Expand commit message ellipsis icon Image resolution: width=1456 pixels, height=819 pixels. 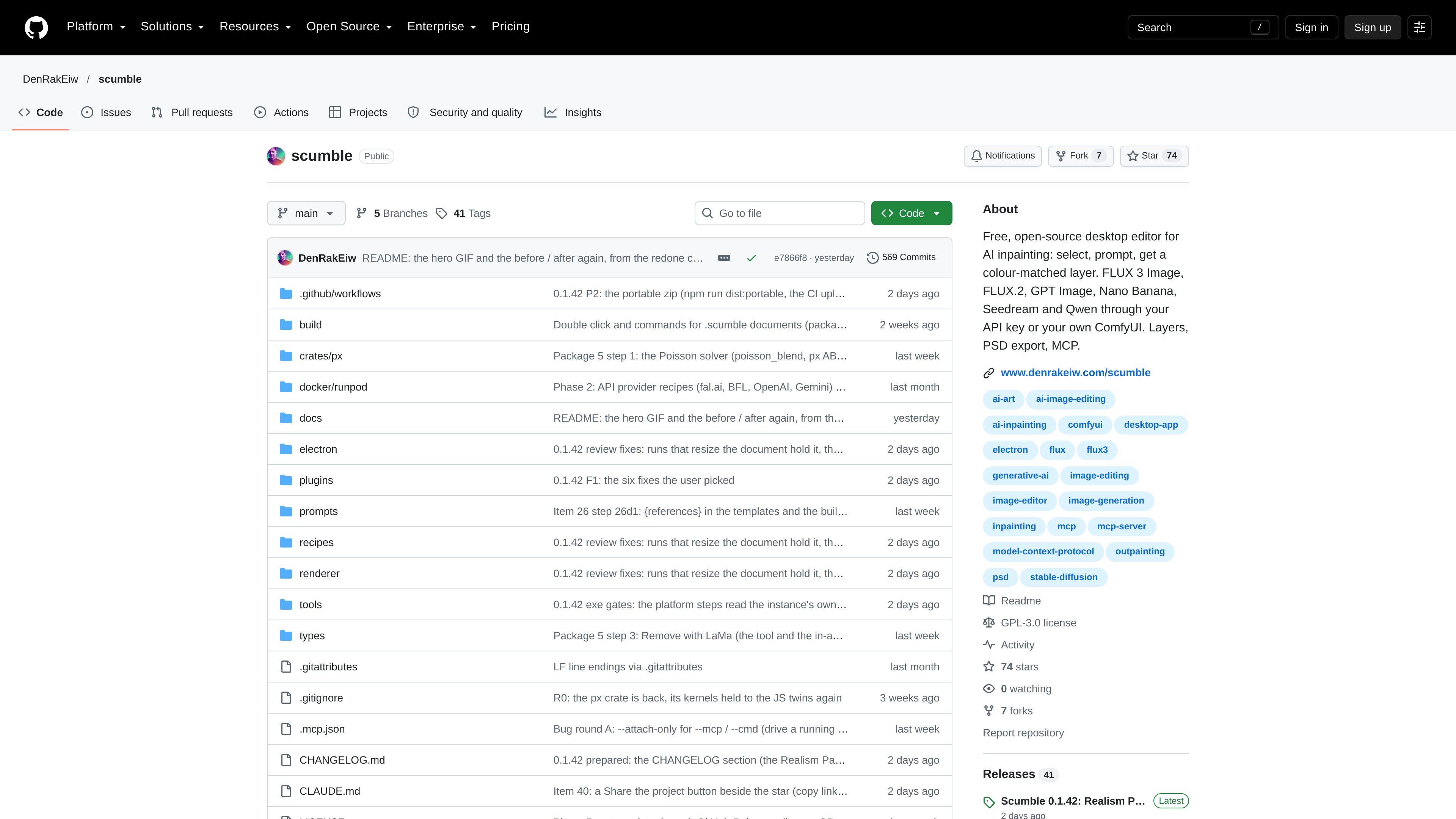(x=724, y=258)
